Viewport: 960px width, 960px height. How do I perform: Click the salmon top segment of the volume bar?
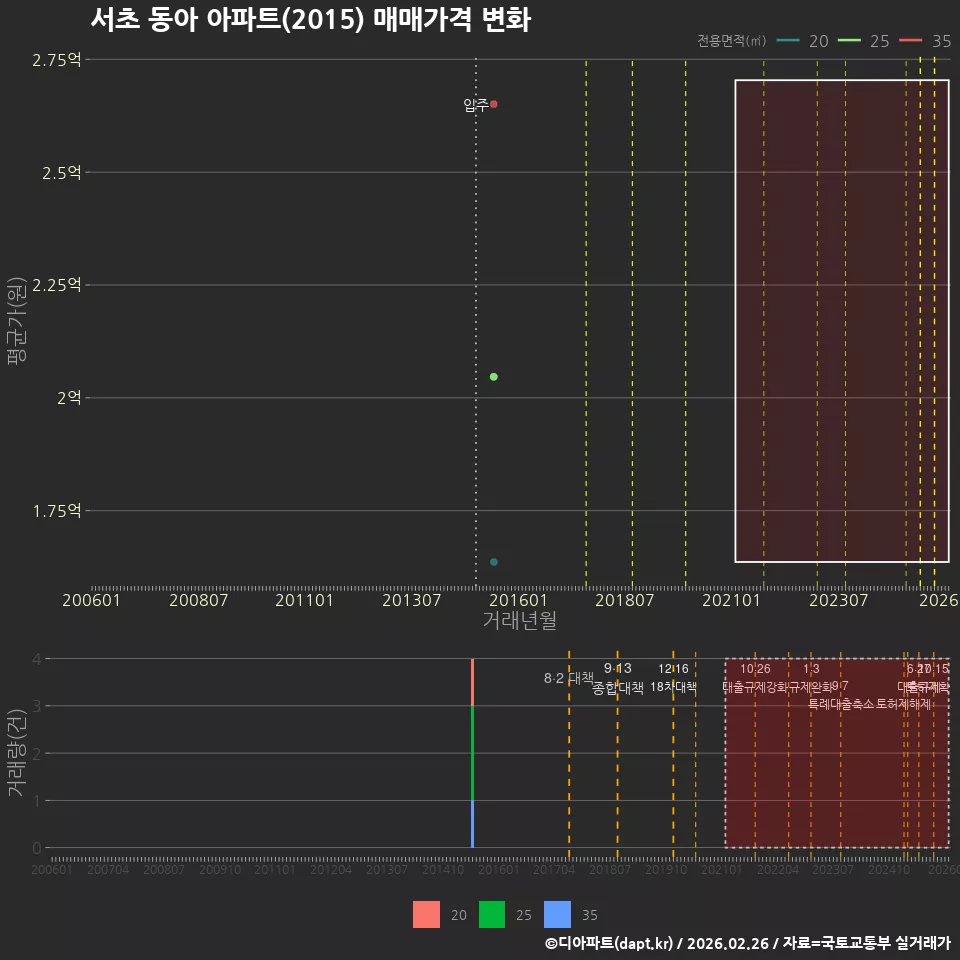[472, 682]
